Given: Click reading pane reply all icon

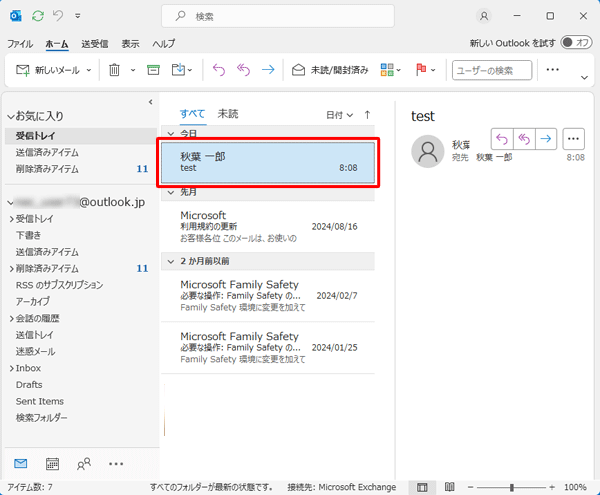Looking at the screenshot, I should [x=524, y=139].
